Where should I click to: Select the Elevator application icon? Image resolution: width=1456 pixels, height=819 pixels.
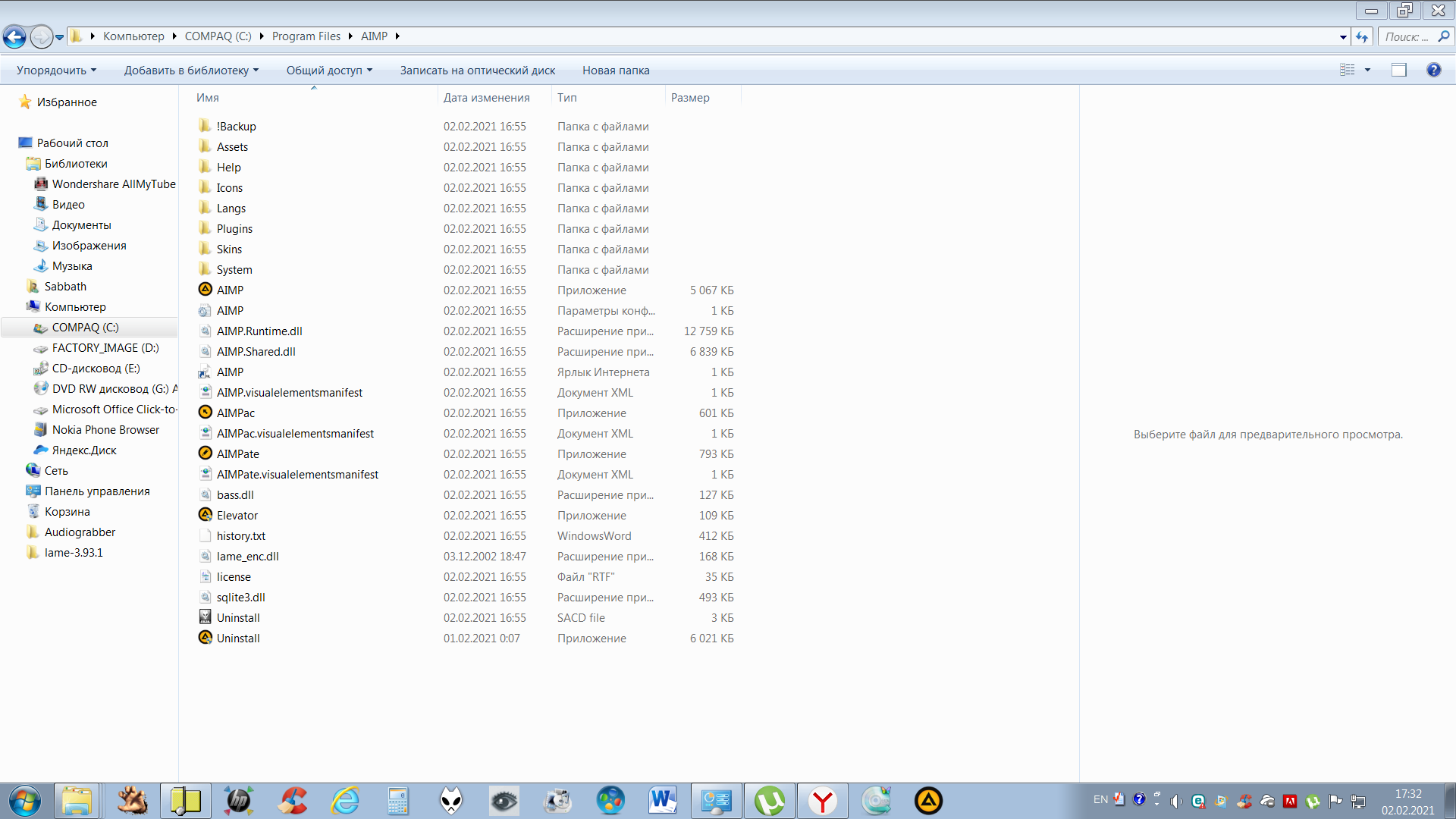(x=205, y=514)
